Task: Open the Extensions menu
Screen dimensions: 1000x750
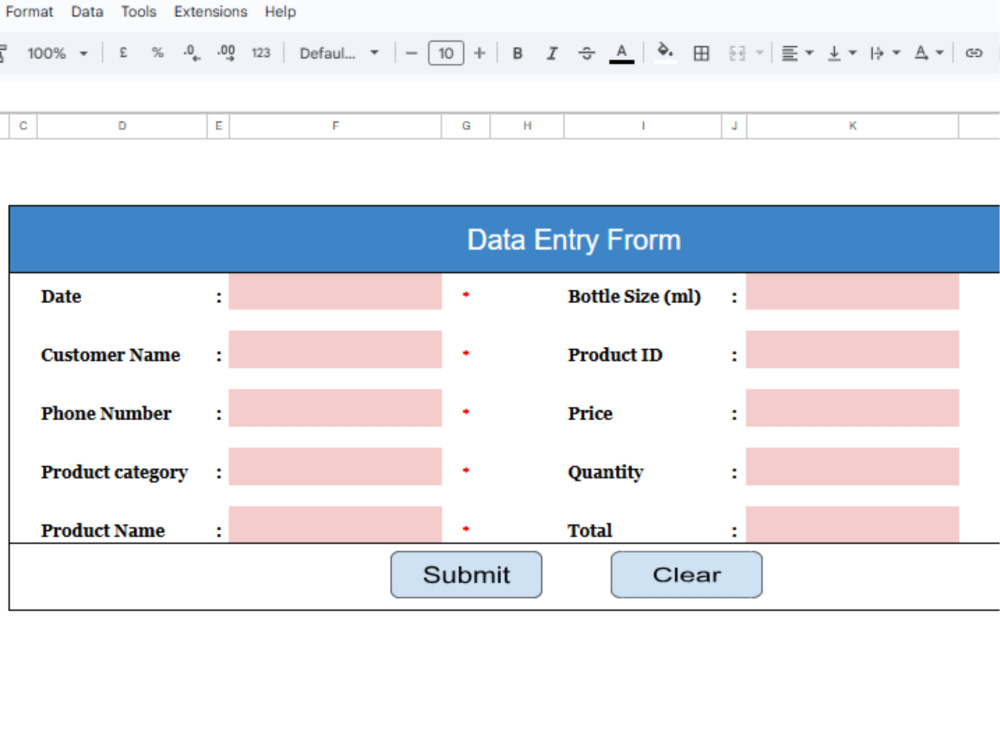Action: [x=210, y=11]
